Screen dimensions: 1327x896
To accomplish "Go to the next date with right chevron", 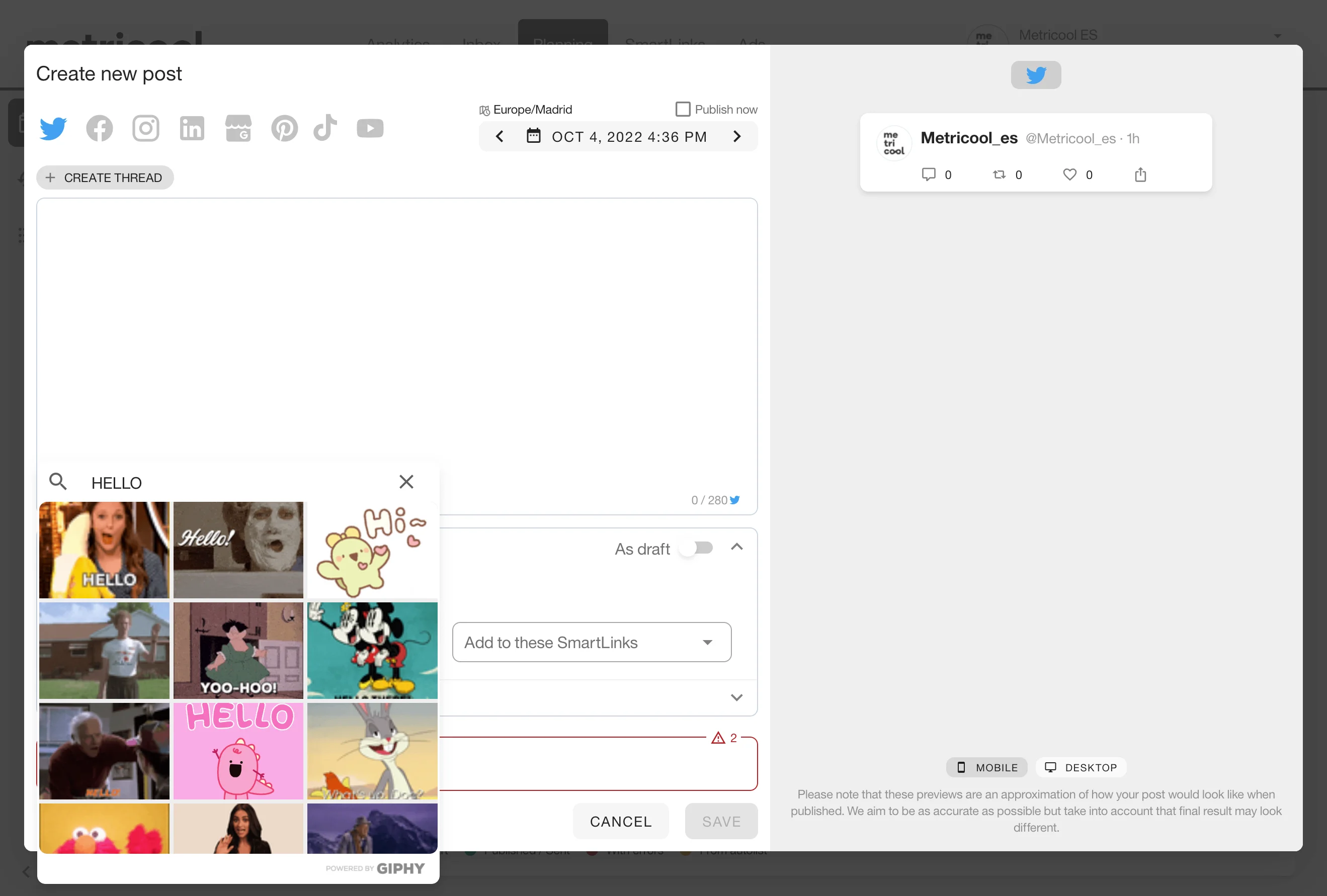I will [x=736, y=136].
